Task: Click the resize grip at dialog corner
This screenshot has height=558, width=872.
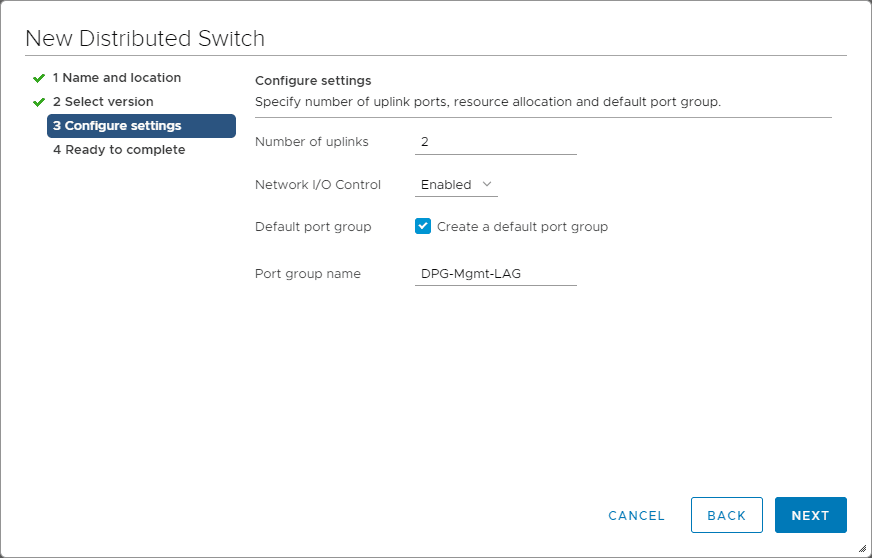Action: (x=862, y=548)
